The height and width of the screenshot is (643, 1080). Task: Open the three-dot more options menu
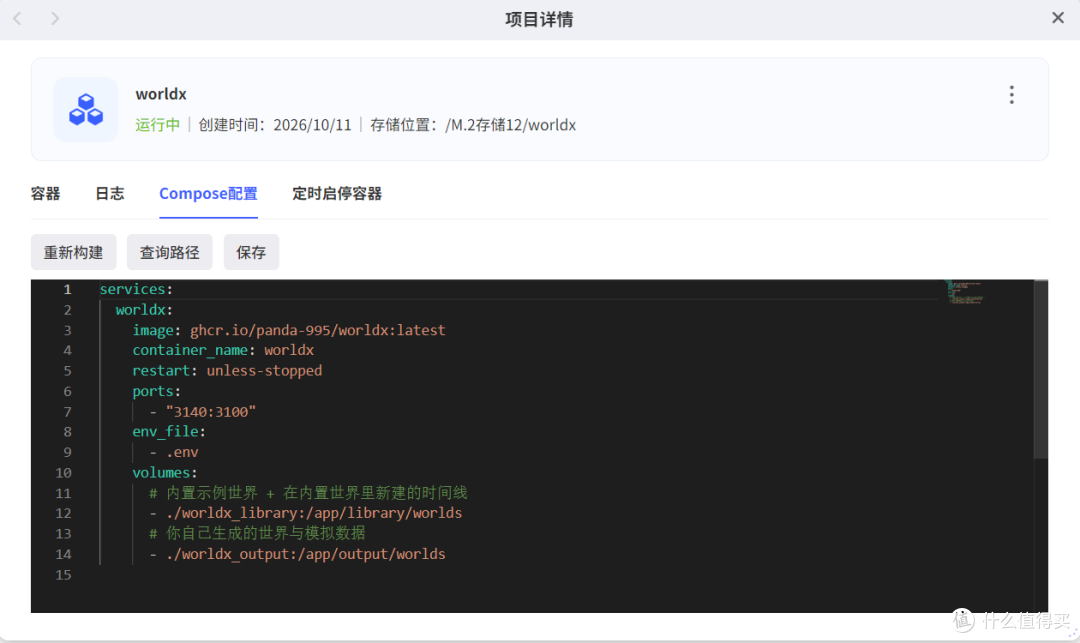coord(1011,95)
